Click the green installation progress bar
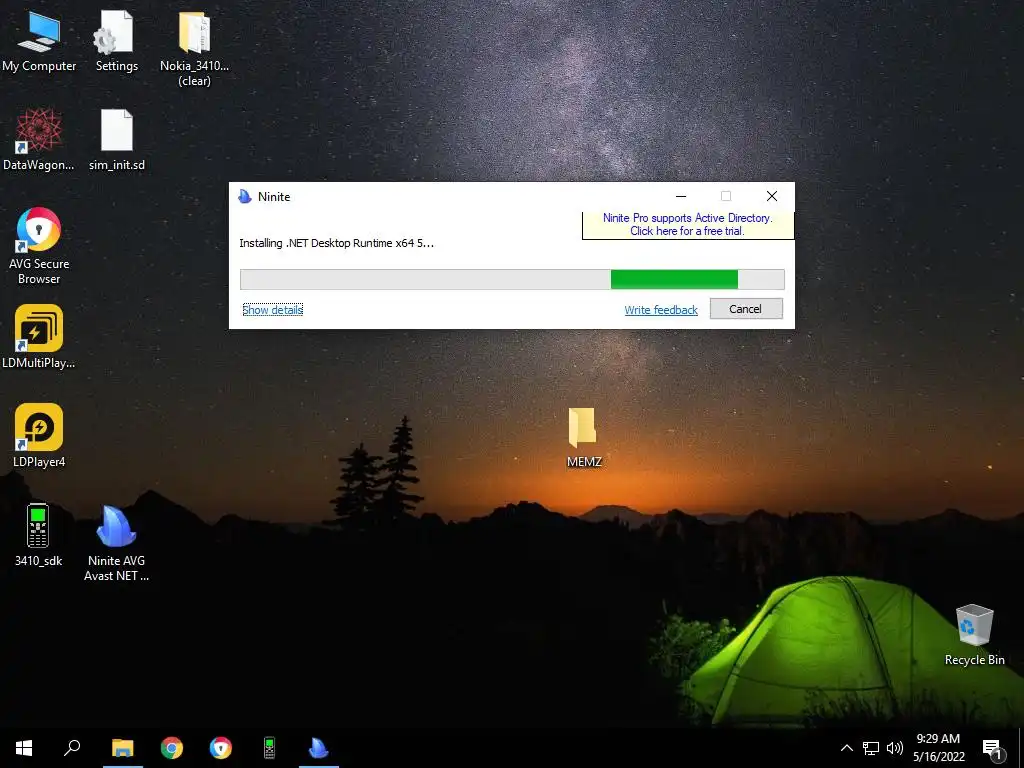The width and height of the screenshot is (1024, 768). [512, 280]
